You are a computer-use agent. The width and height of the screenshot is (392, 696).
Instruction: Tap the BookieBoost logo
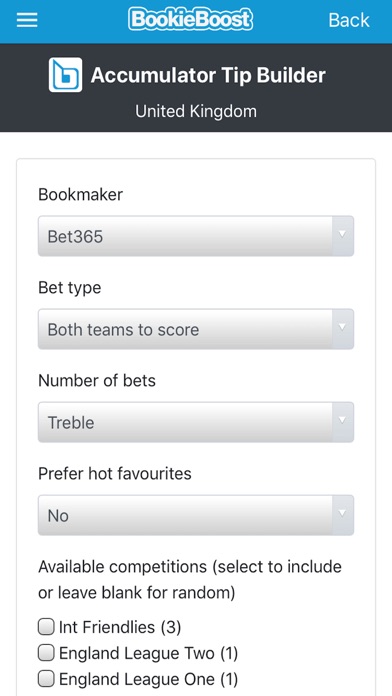pyautogui.click(x=190, y=19)
